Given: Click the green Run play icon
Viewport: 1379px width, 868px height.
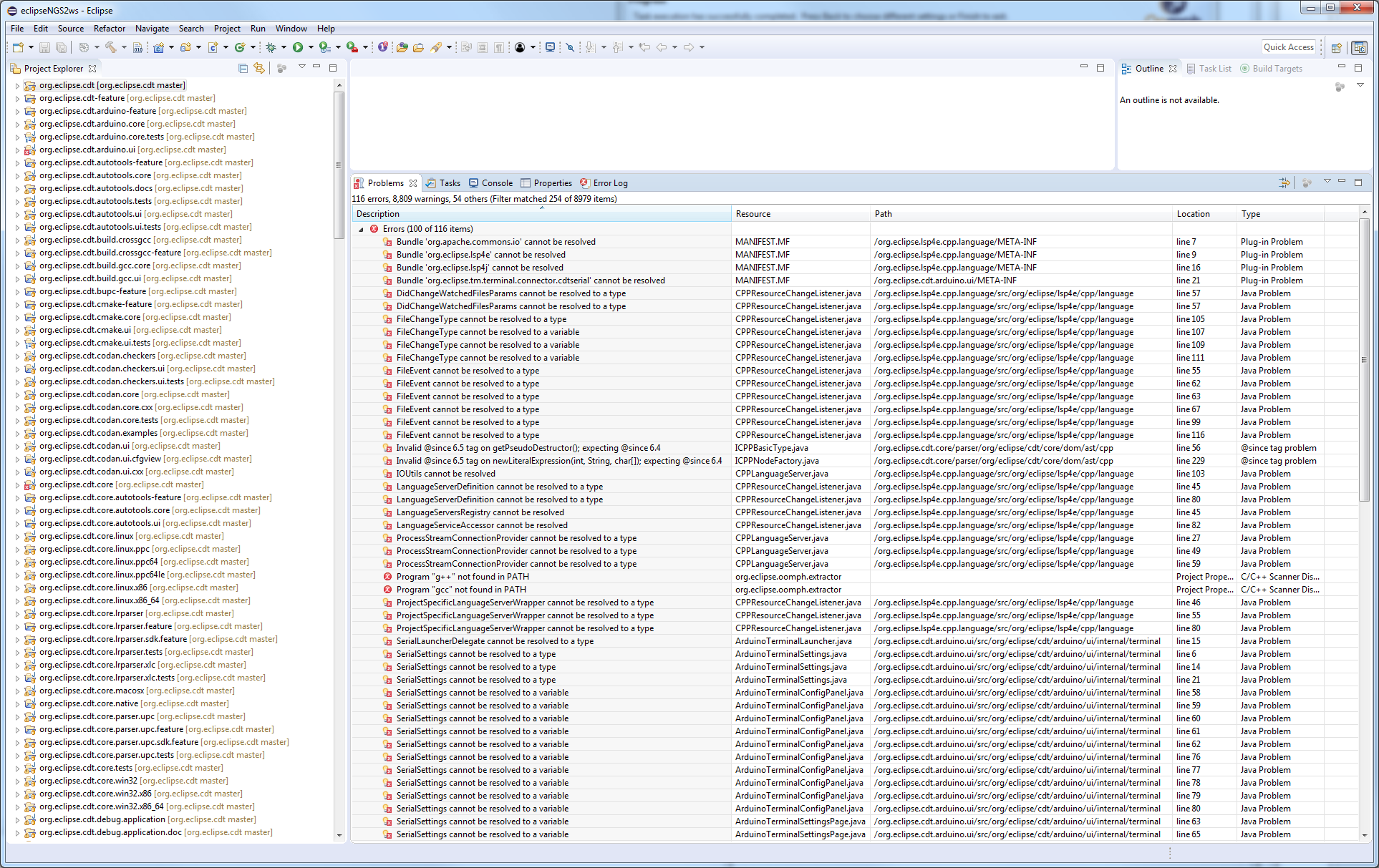Looking at the screenshot, I should 298,47.
